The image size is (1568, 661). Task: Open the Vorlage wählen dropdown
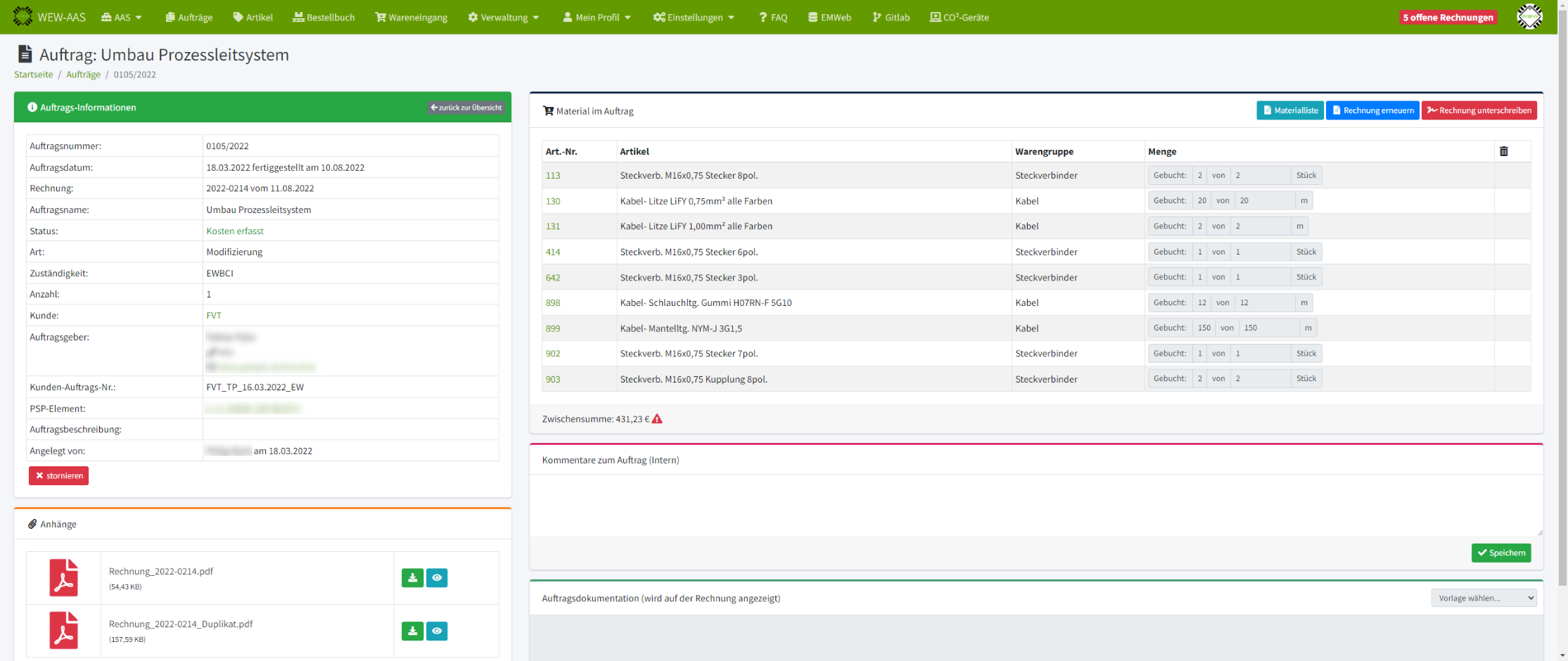pos(1483,598)
